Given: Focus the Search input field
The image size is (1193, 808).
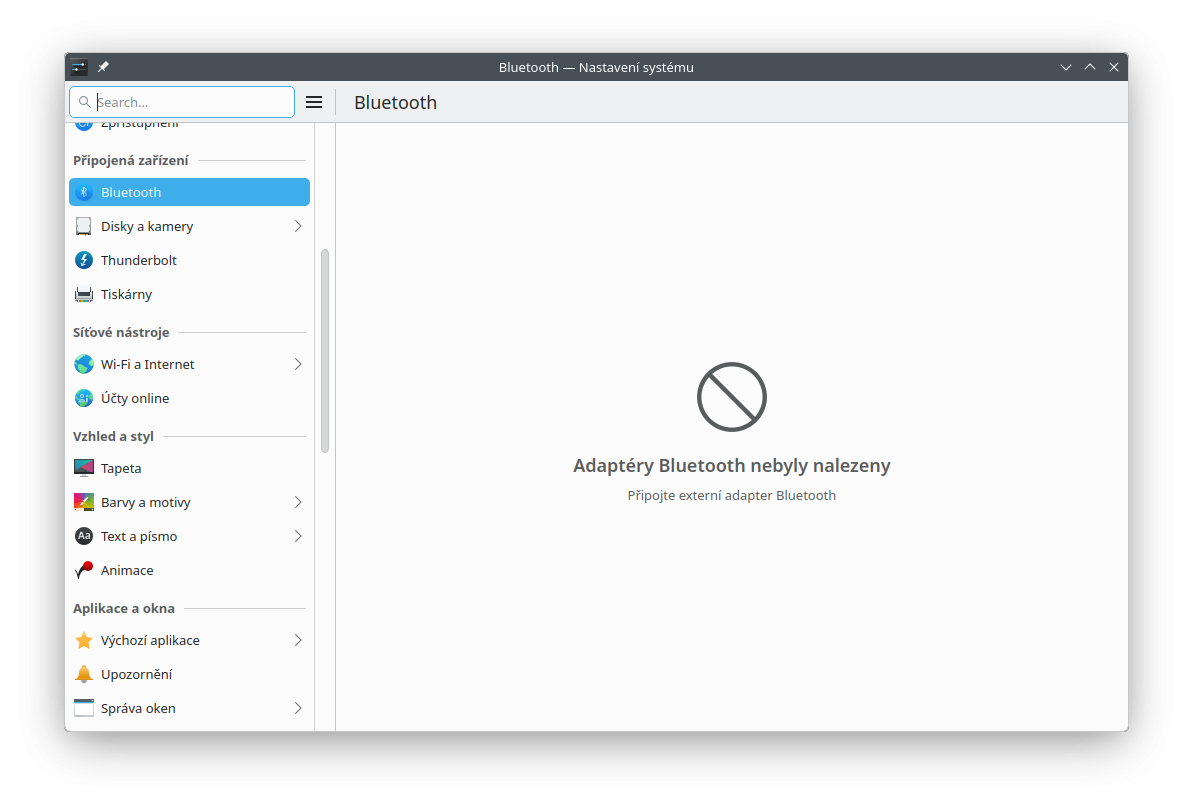Looking at the screenshot, I should [190, 102].
